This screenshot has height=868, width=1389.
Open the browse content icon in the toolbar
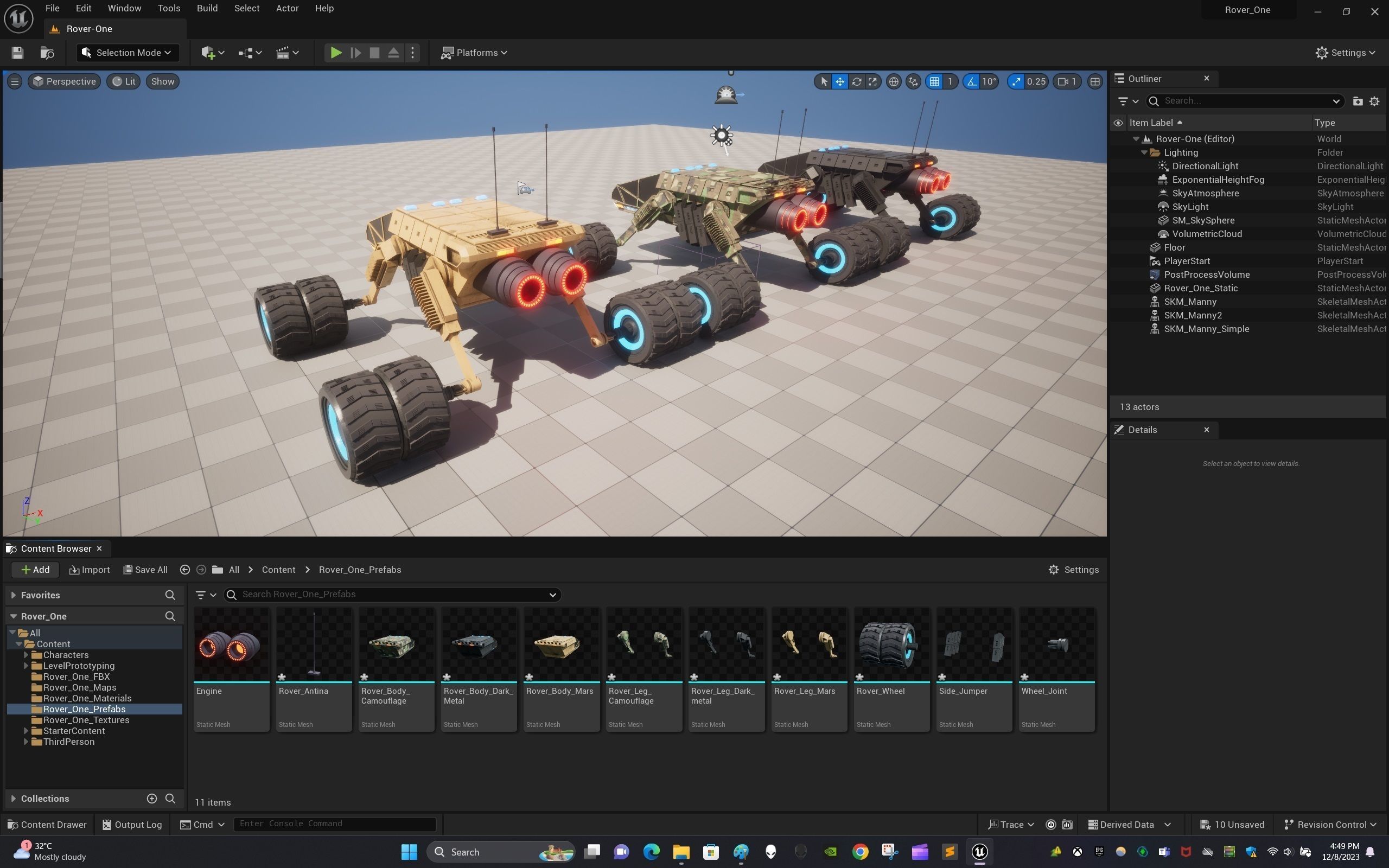tap(47, 53)
